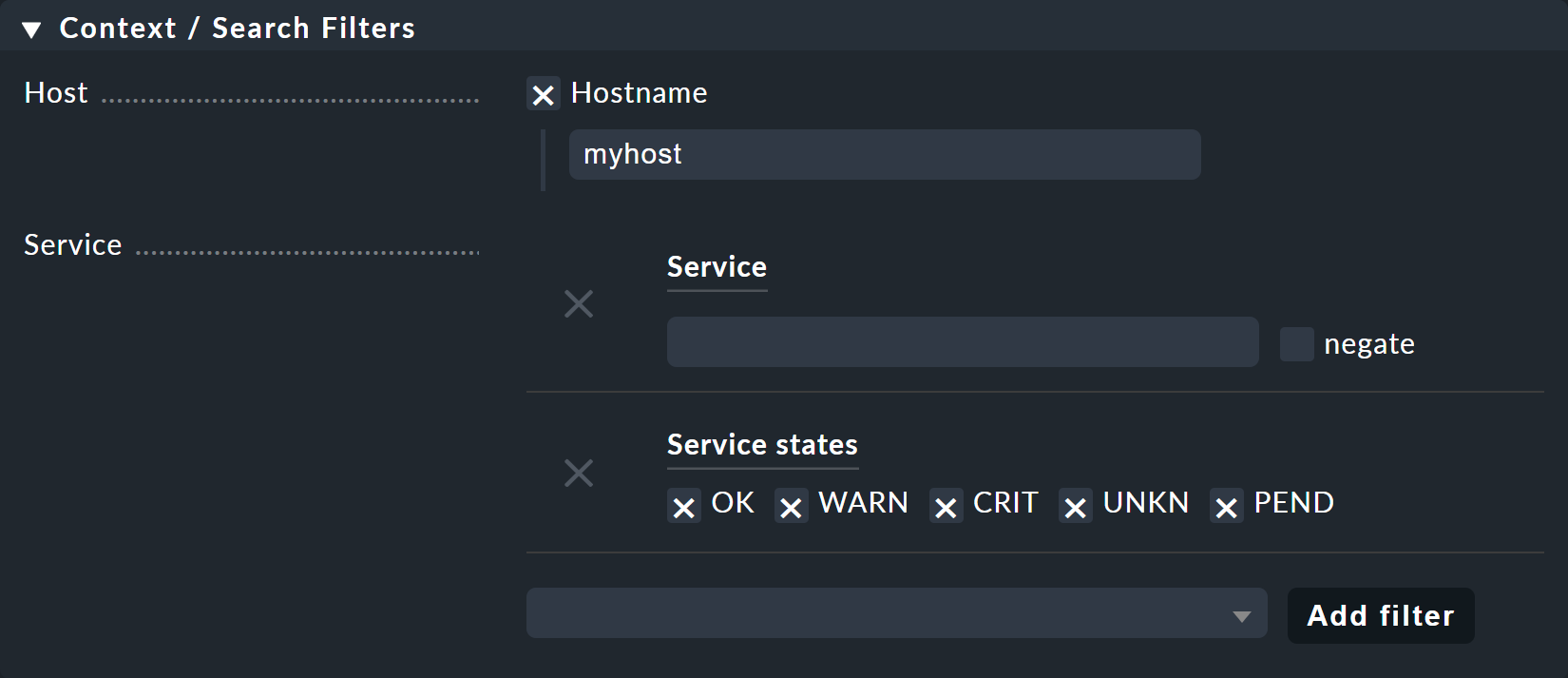Screen dimensions: 1568x678
Task: Deselect the CRIT service state
Action: pos(946,506)
